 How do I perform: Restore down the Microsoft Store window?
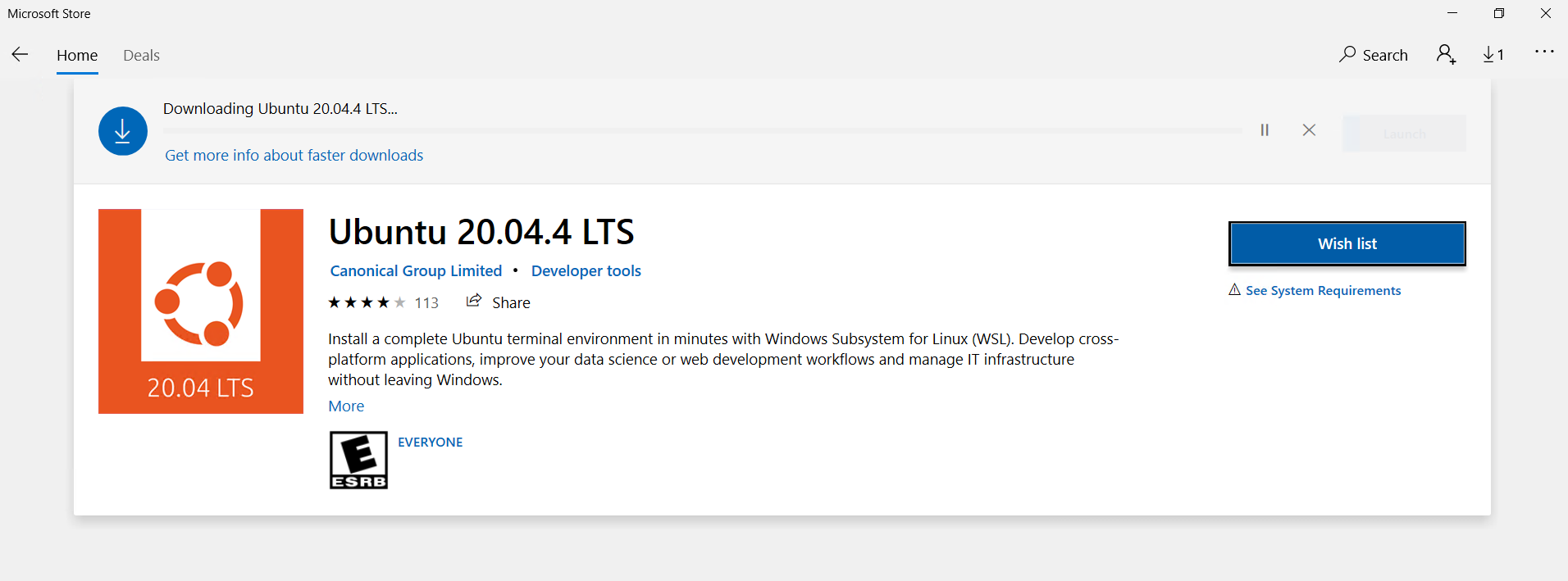point(1499,13)
